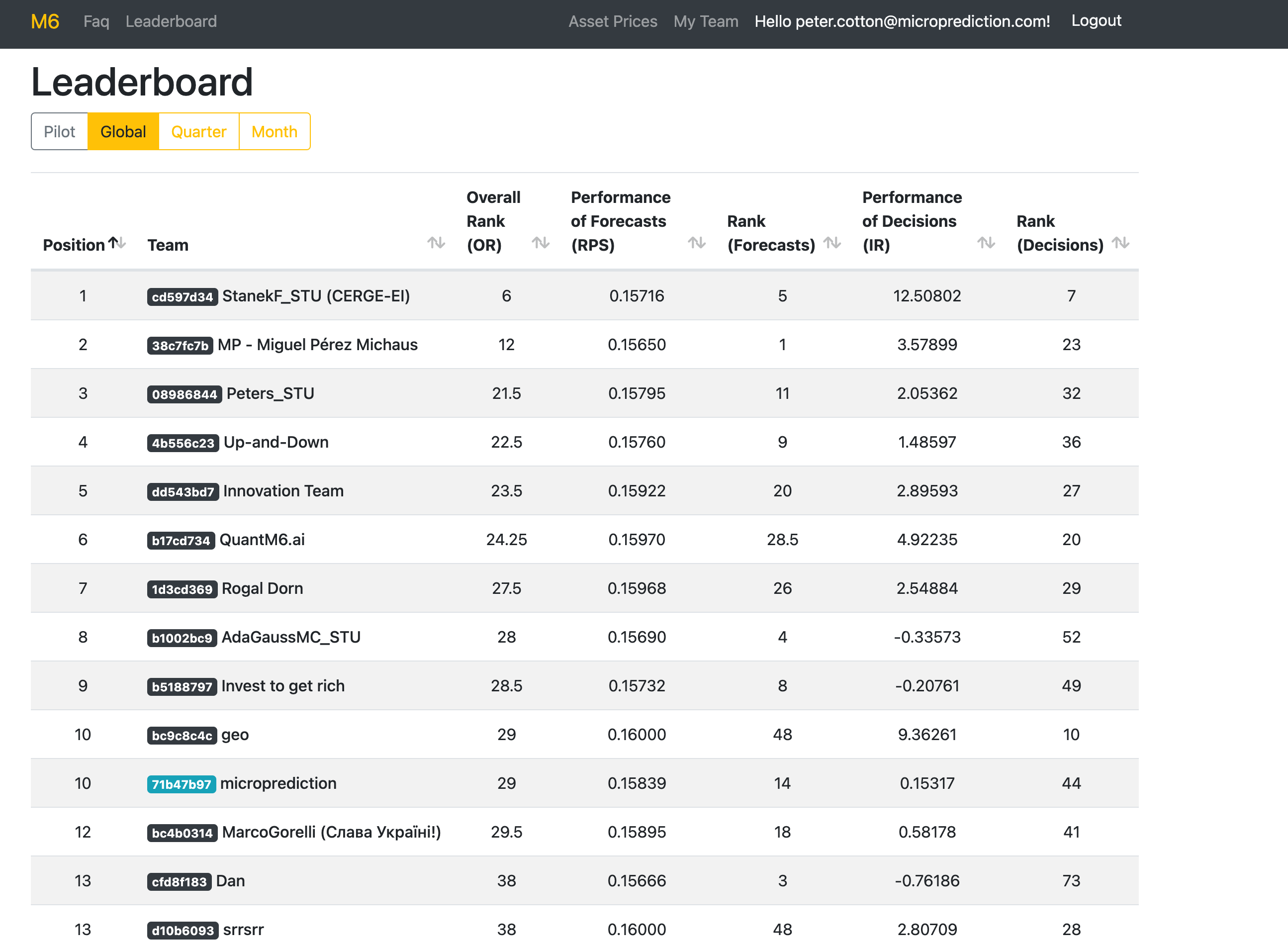Click sort icon on Team column

click(x=436, y=243)
